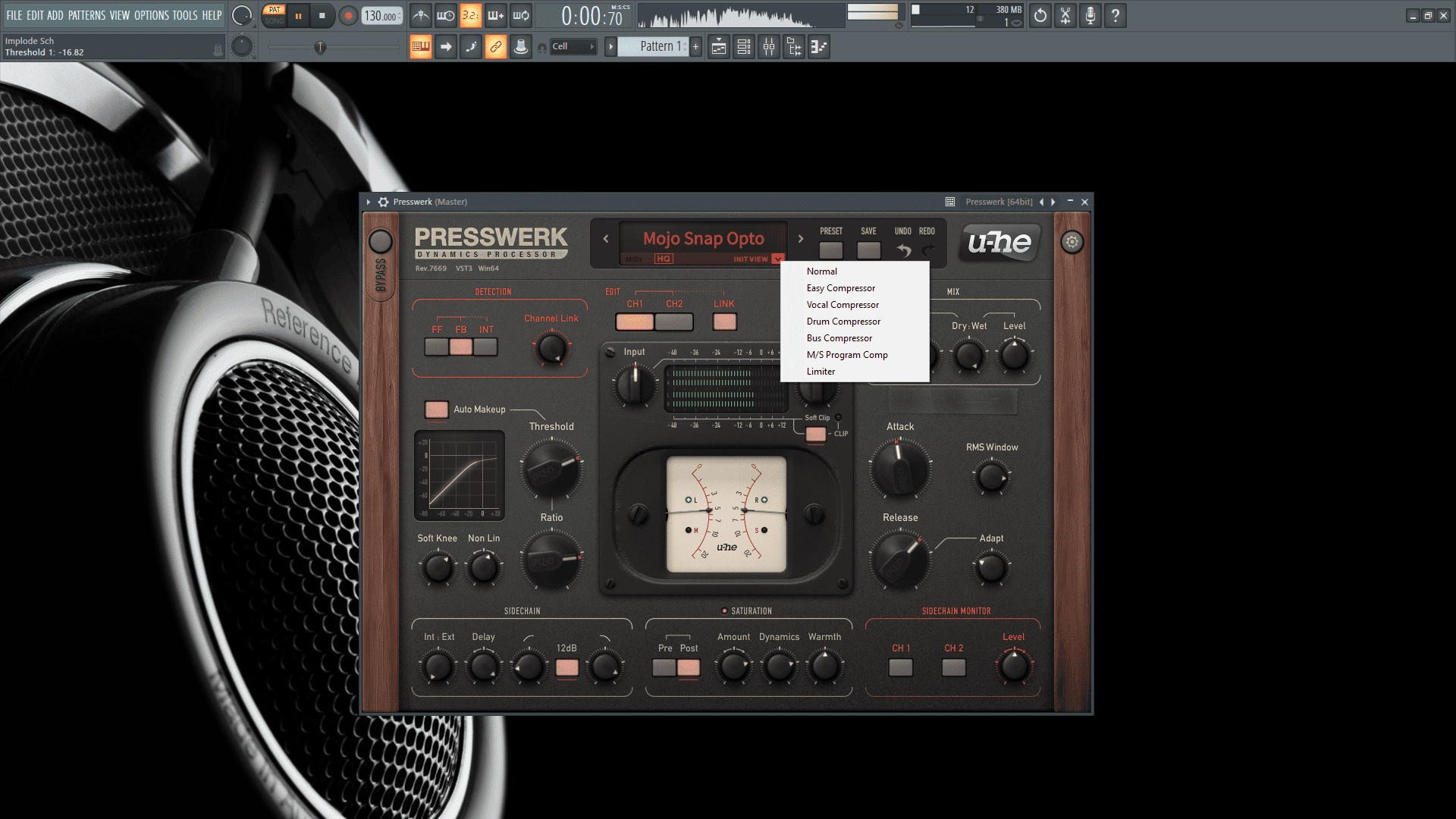Viewport: 1456px width, 819px height.
Task: Choose Vocal Compressor view
Action: pos(855,305)
